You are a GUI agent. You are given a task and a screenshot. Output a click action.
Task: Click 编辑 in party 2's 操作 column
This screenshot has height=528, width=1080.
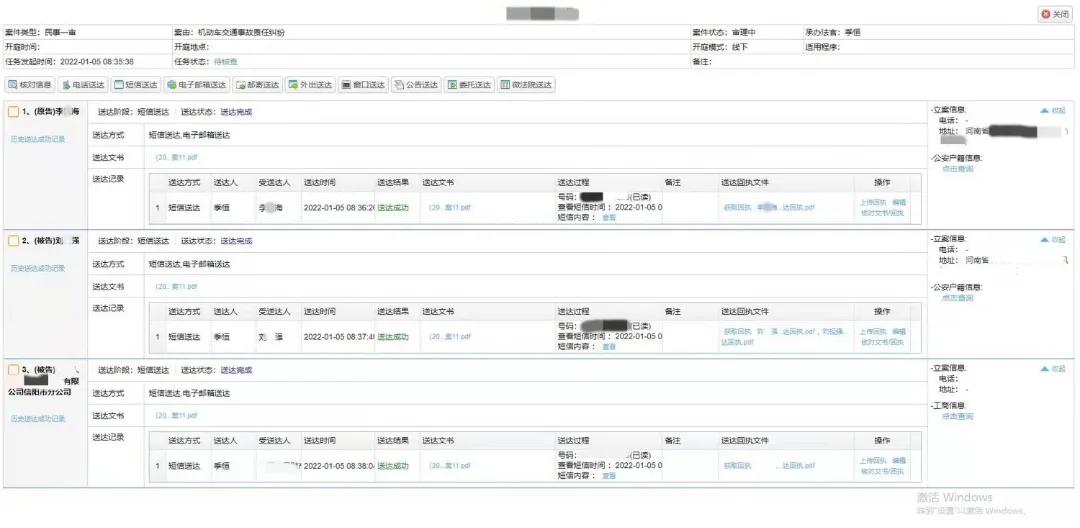[x=899, y=332]
